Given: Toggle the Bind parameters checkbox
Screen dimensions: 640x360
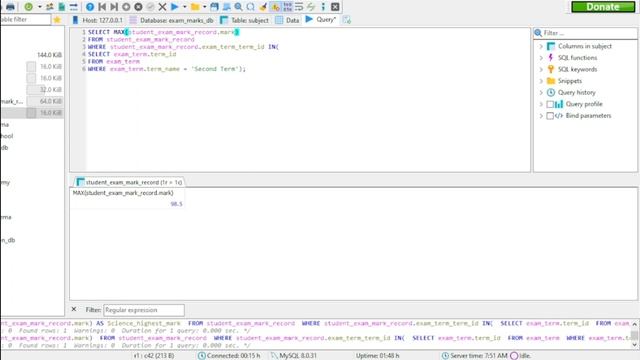Looking at the screenshot, I should click(x=550, y=116).
